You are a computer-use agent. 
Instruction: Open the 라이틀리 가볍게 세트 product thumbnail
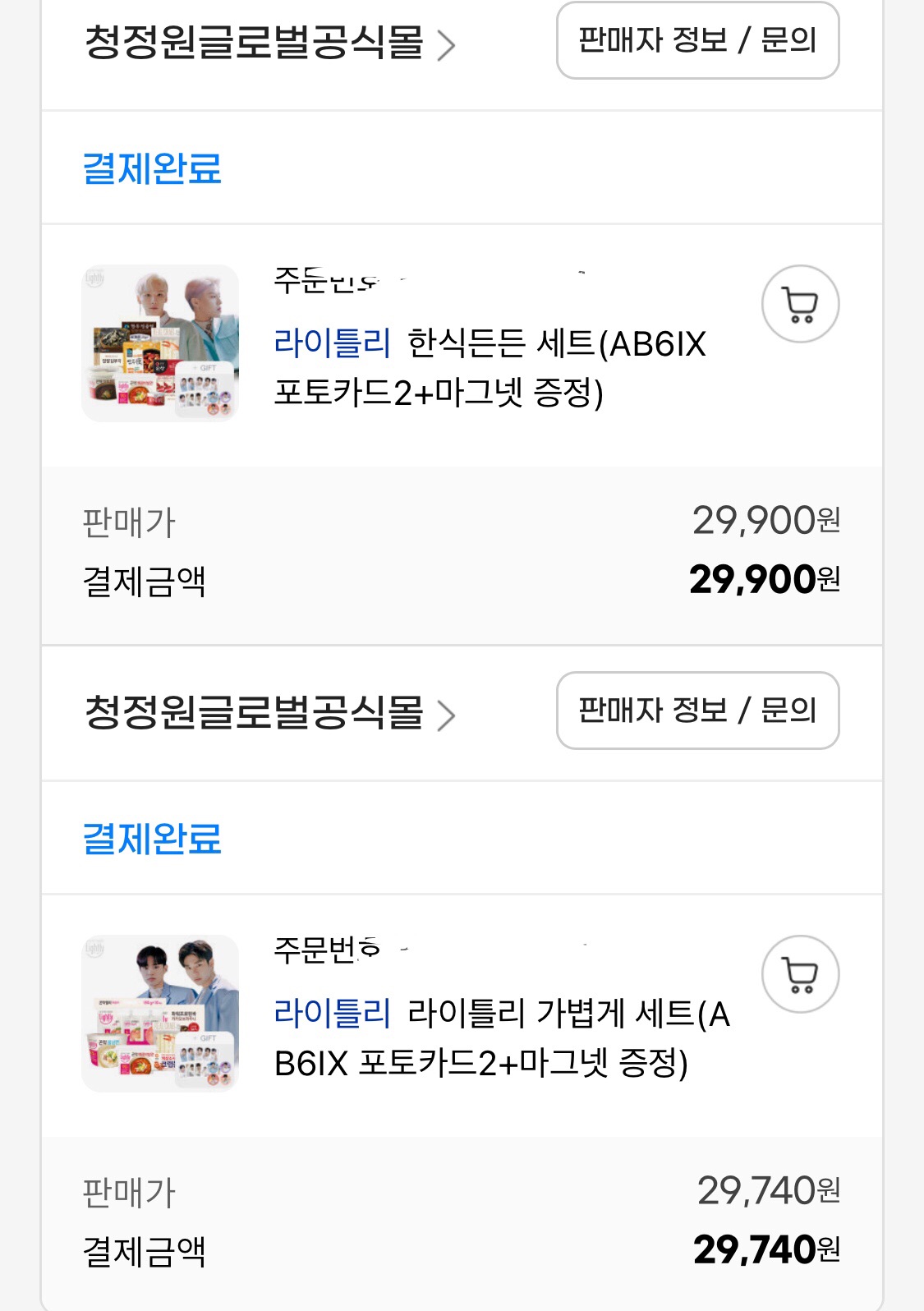[x=160, y=1014]
